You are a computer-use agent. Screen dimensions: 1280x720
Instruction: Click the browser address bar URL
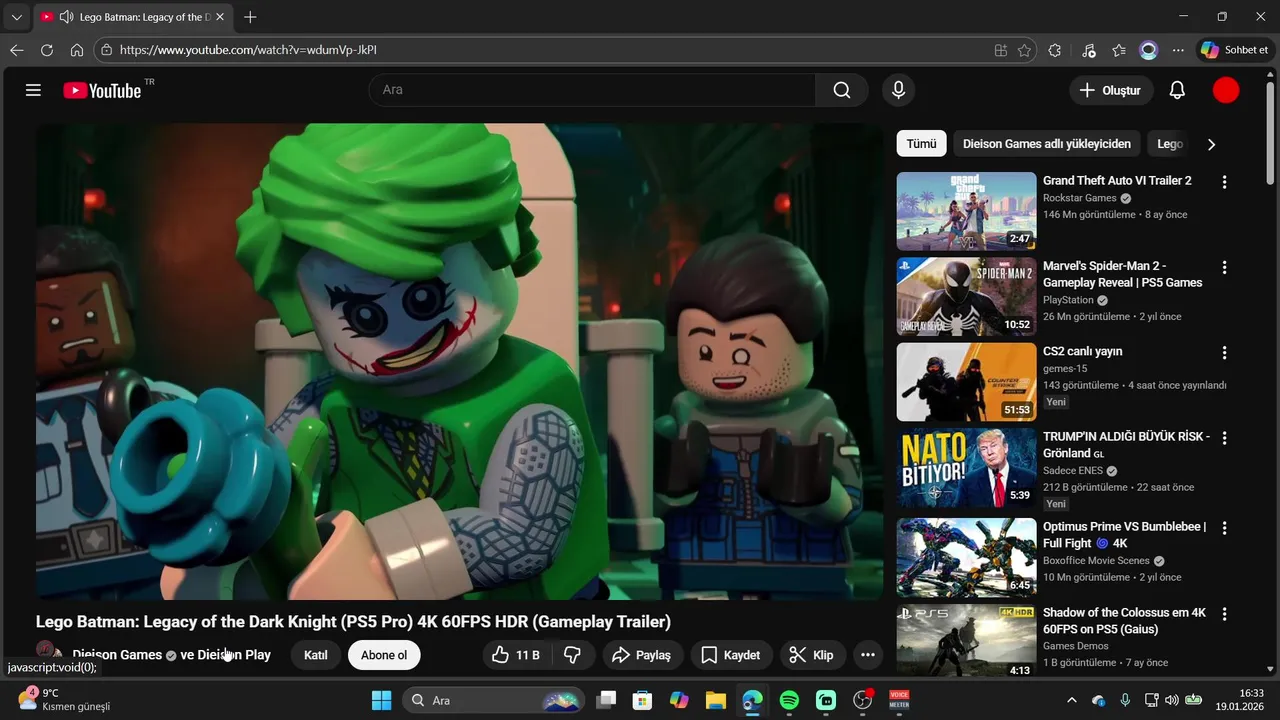coord(248,50)
